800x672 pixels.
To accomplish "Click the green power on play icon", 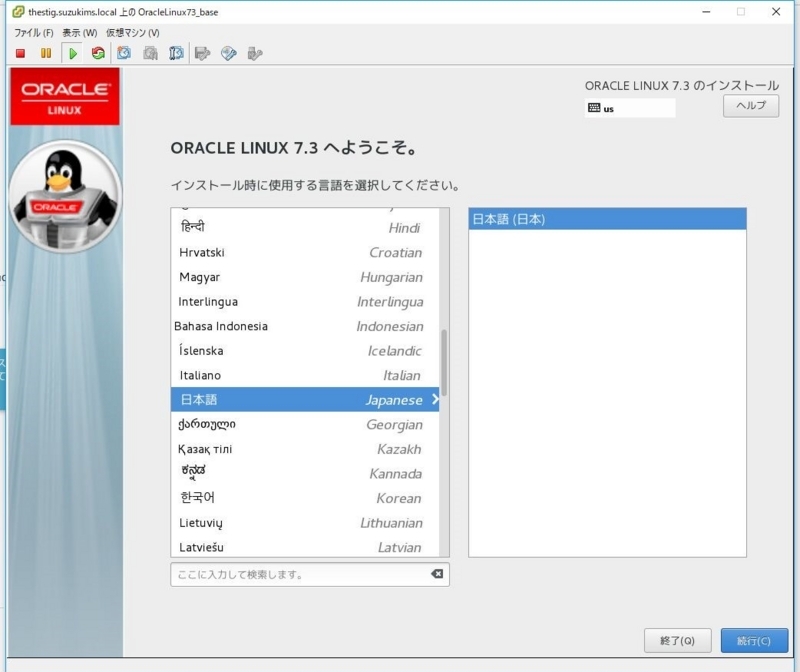I will [72, 53].
